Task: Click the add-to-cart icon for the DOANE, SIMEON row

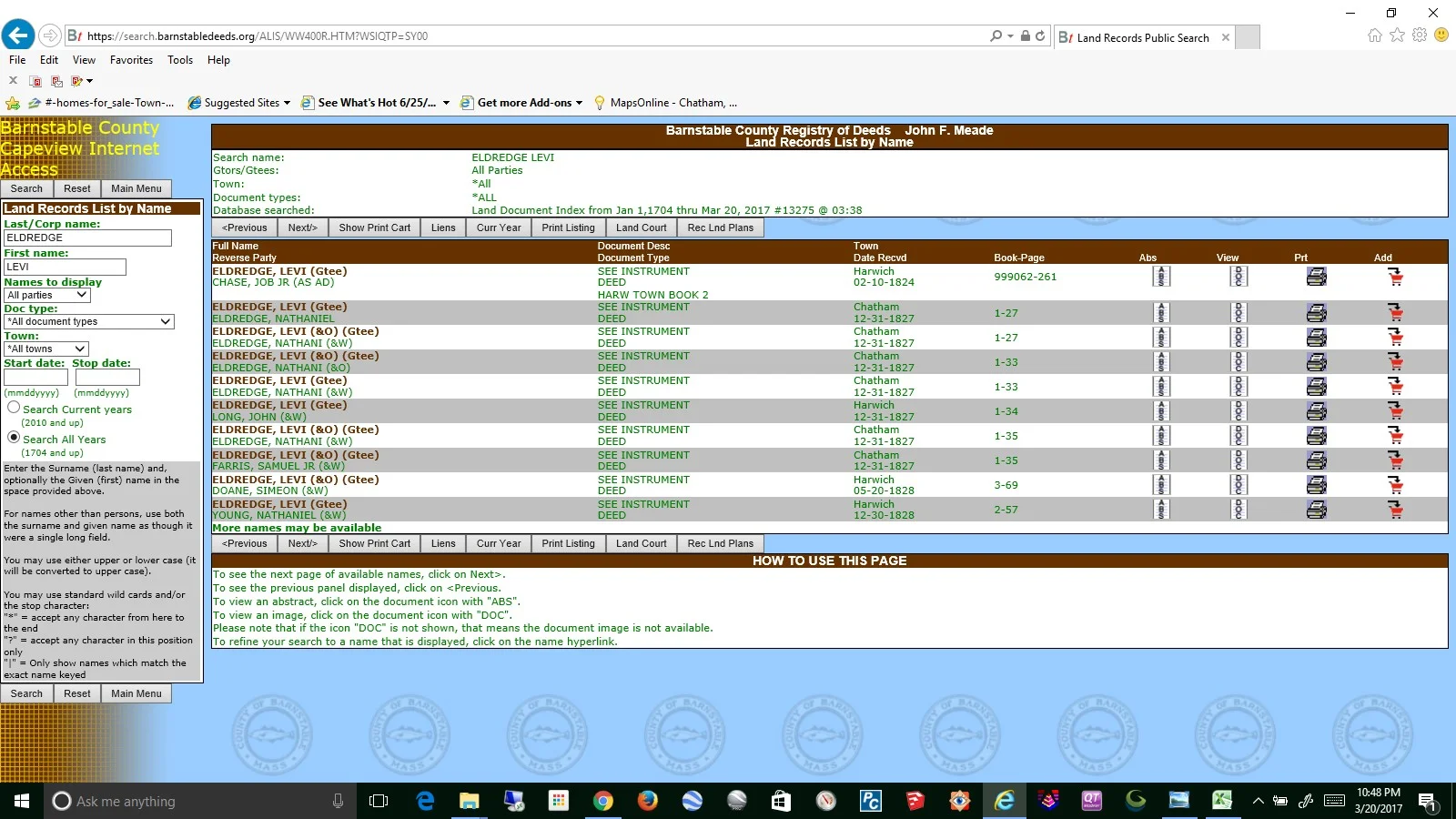Action: click(1395, 484)
